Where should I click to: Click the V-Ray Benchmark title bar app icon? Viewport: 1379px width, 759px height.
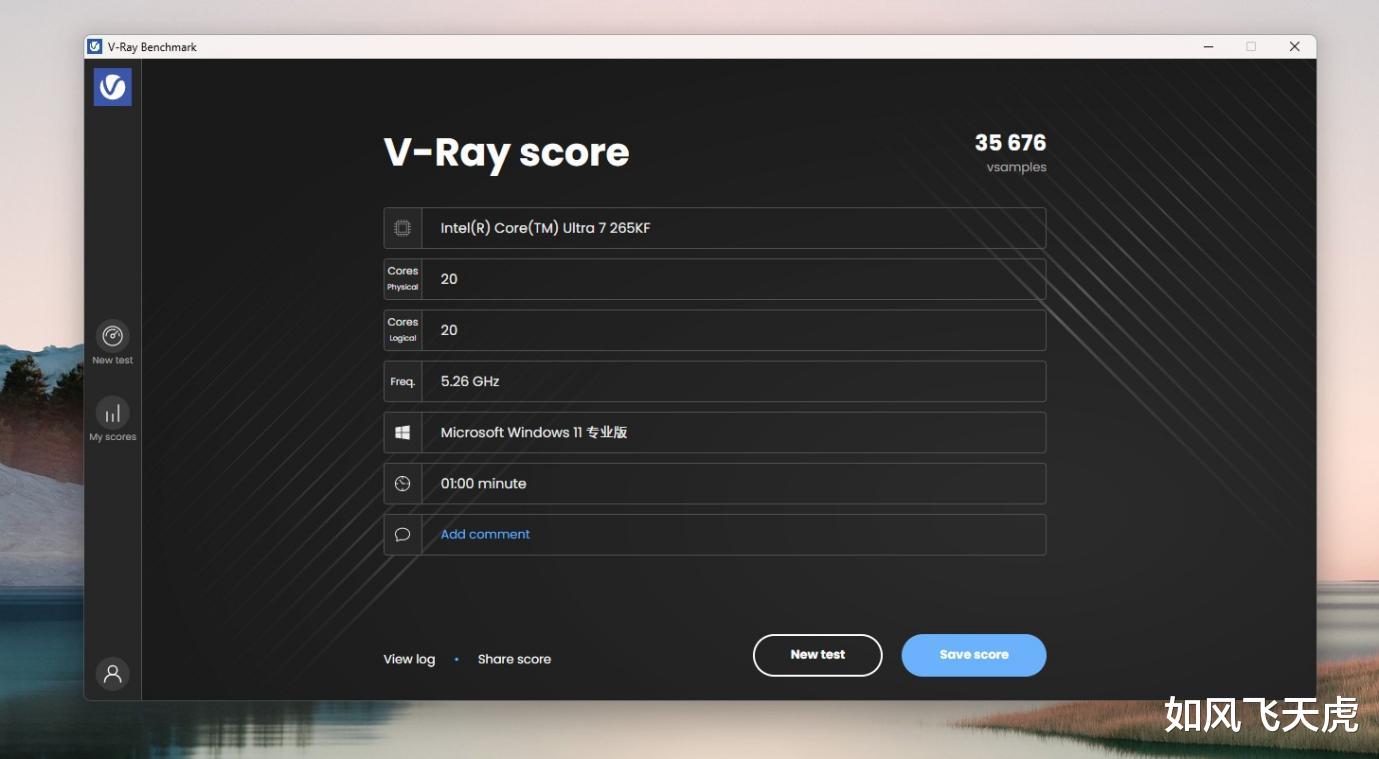coord(95,46)
